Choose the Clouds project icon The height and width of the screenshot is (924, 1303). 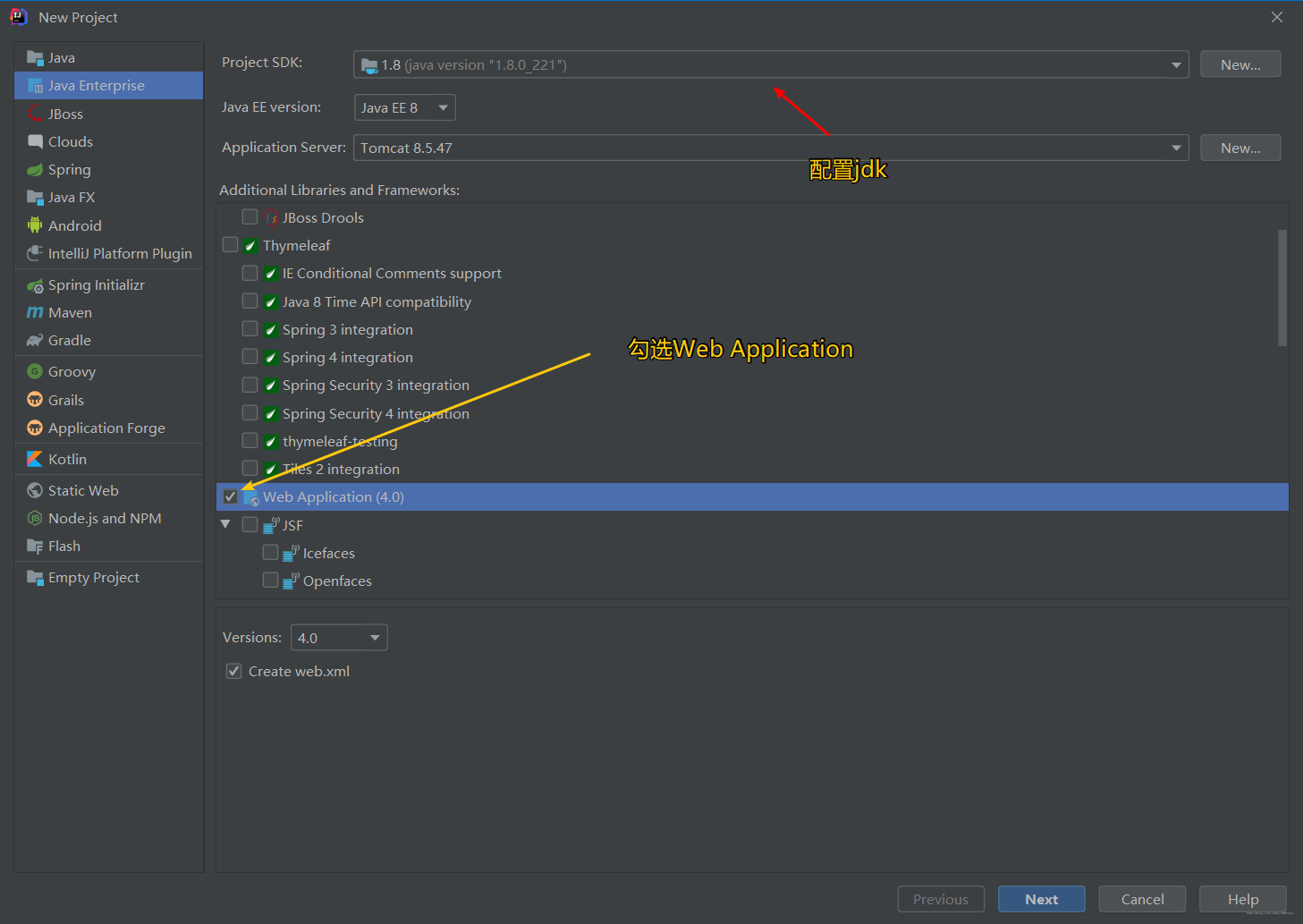point(35,142)
